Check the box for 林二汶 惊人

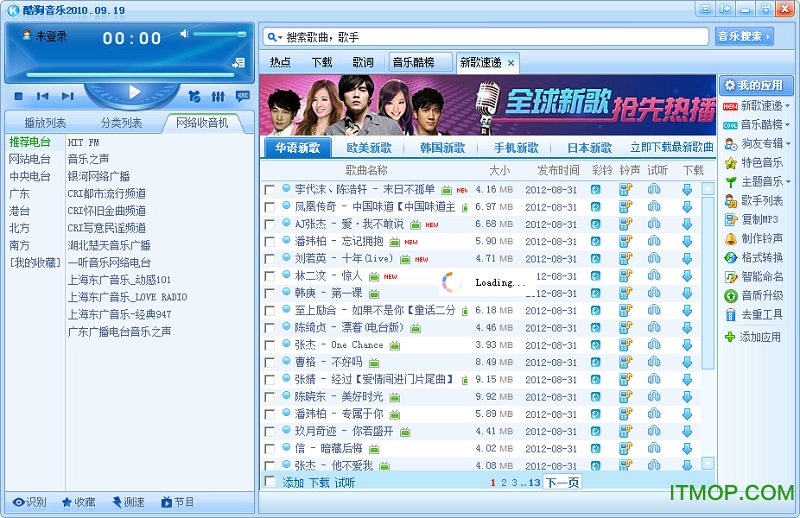270,276
